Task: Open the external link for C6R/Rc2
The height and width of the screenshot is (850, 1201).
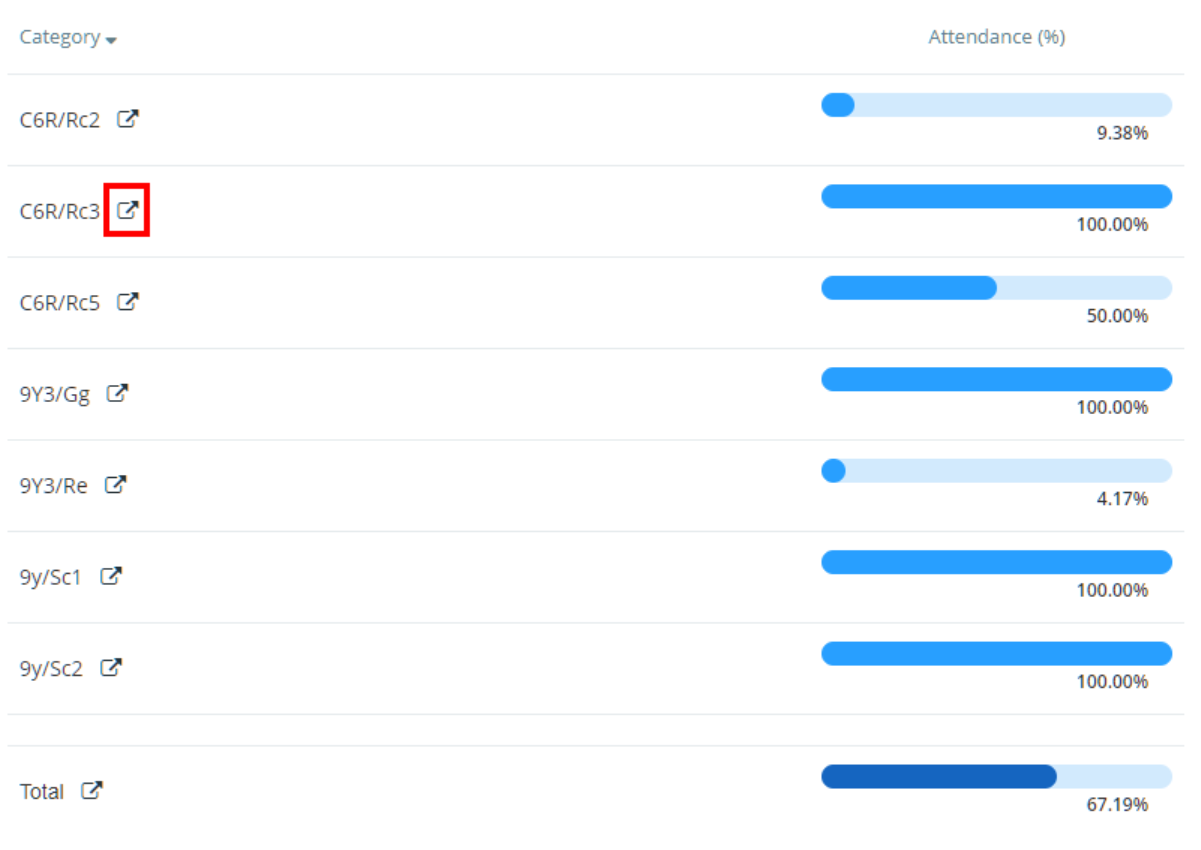Action: [x=129, y=118]
